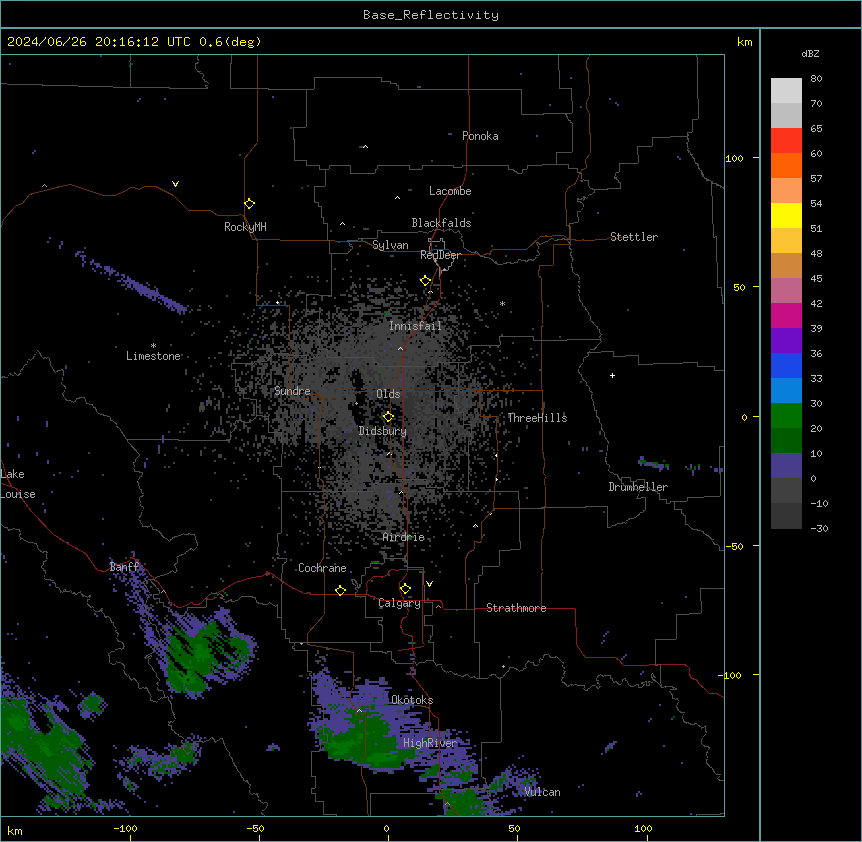Click the Ponoka city label
Image resolution: width=862 pixels, height=842 pixels.
(480, 136)
